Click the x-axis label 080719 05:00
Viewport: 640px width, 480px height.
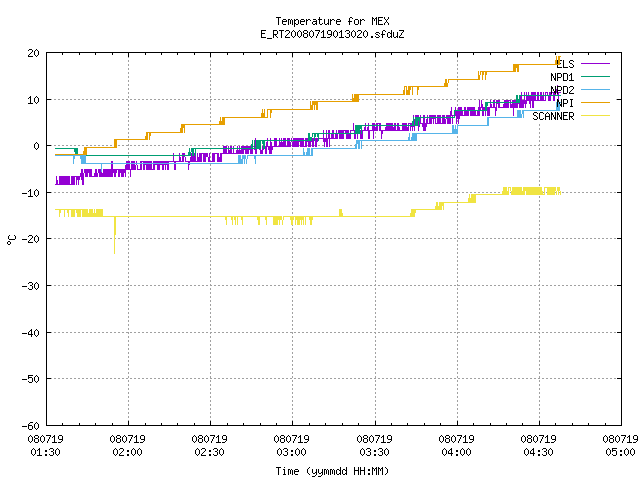click(x=620, y=446)
